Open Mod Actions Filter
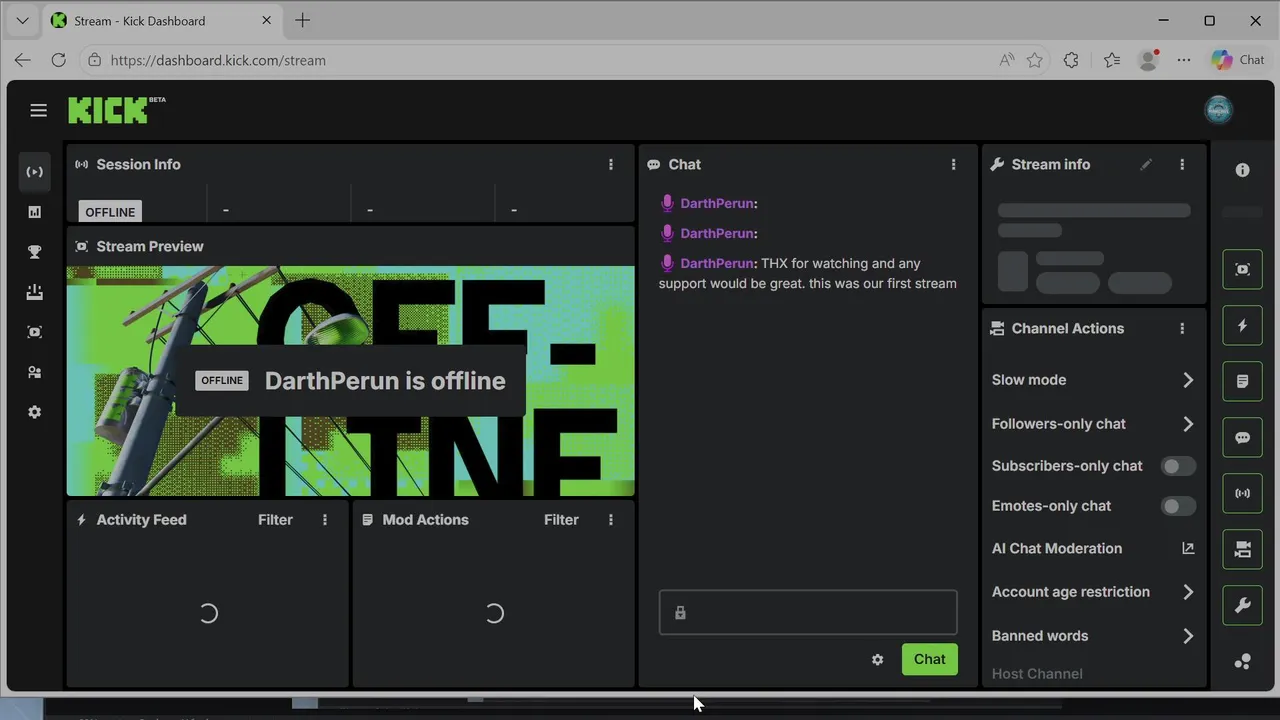 click(x=561, y=520)
